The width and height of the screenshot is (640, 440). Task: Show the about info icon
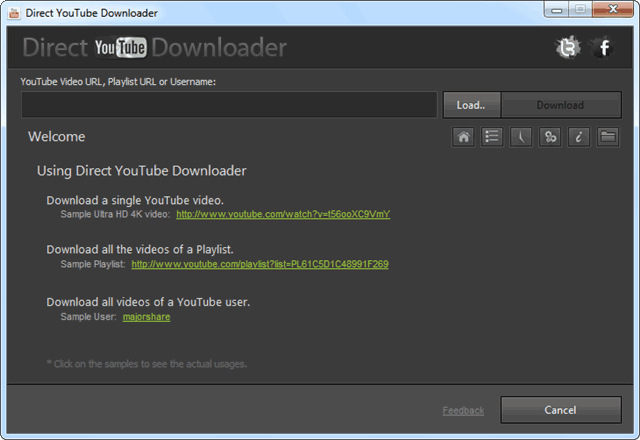pyautogui.click(x=579, y=137)
